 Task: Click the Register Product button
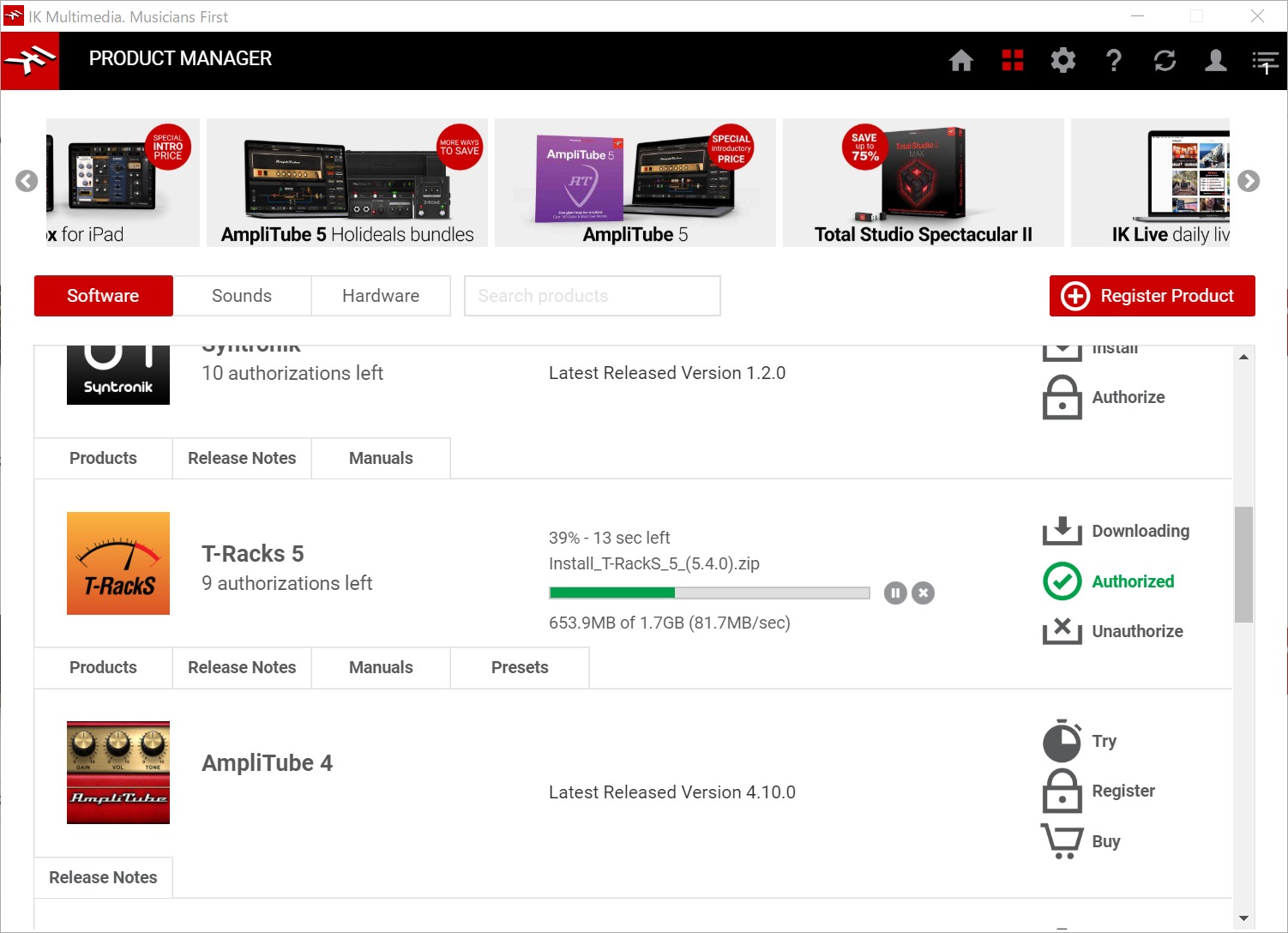1153,296
